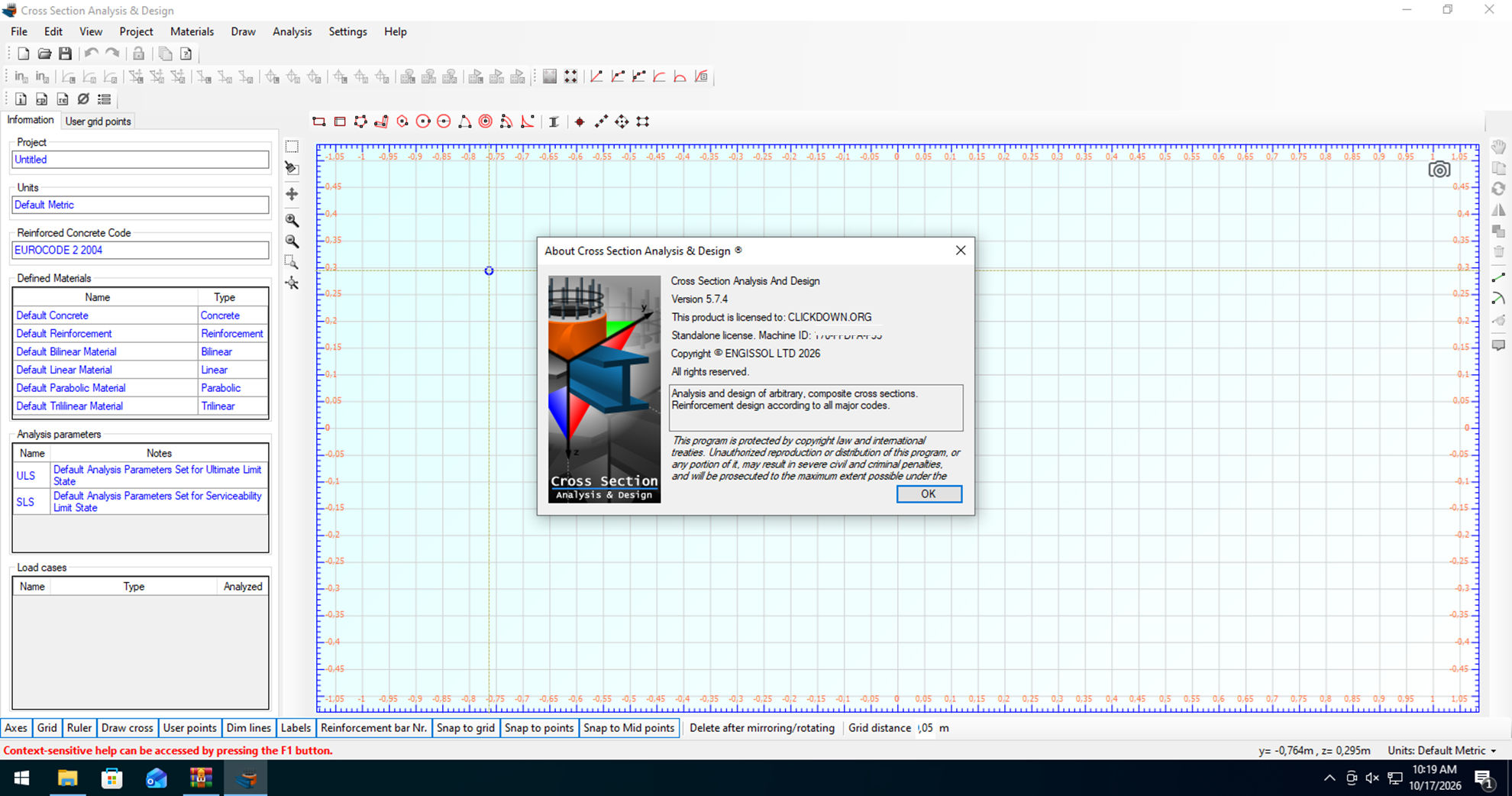Choose the I-beam standard steel section tool
This screenshot has height=796, width=1512.
pyautogui.click(x=554, y=121)
